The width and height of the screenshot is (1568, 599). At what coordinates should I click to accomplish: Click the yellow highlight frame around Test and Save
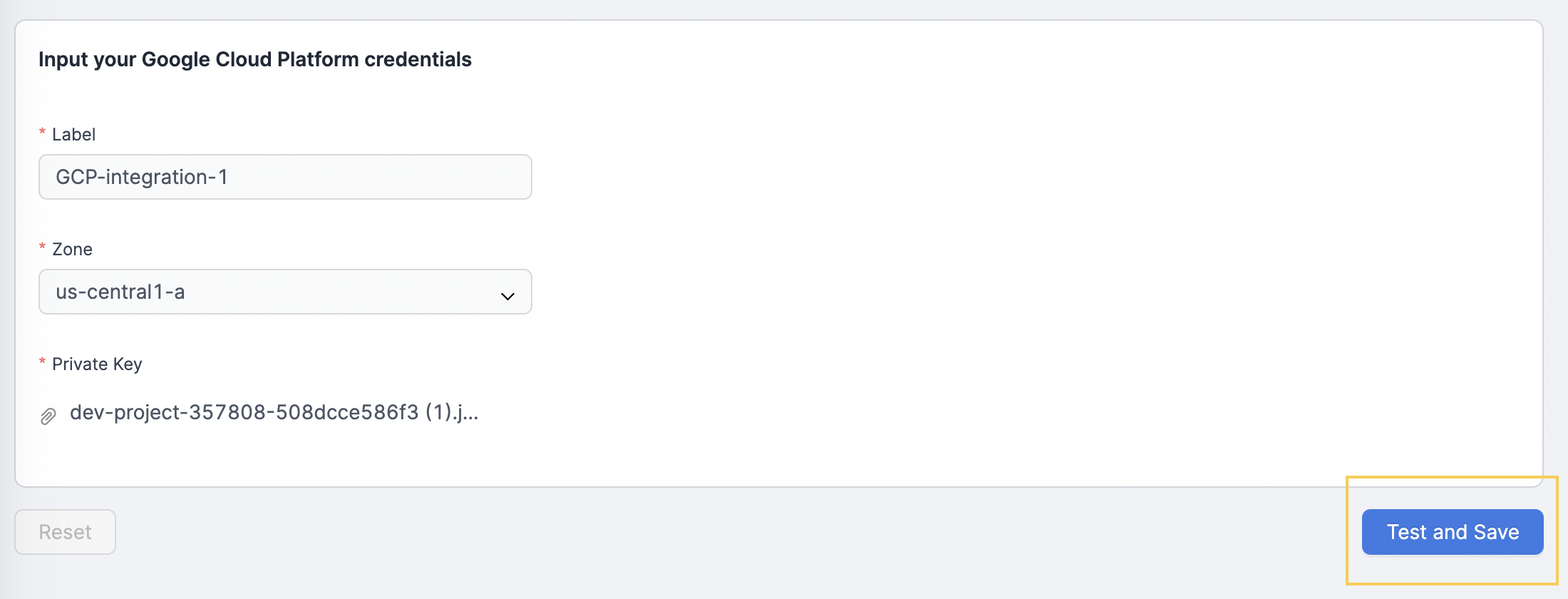1452,477
